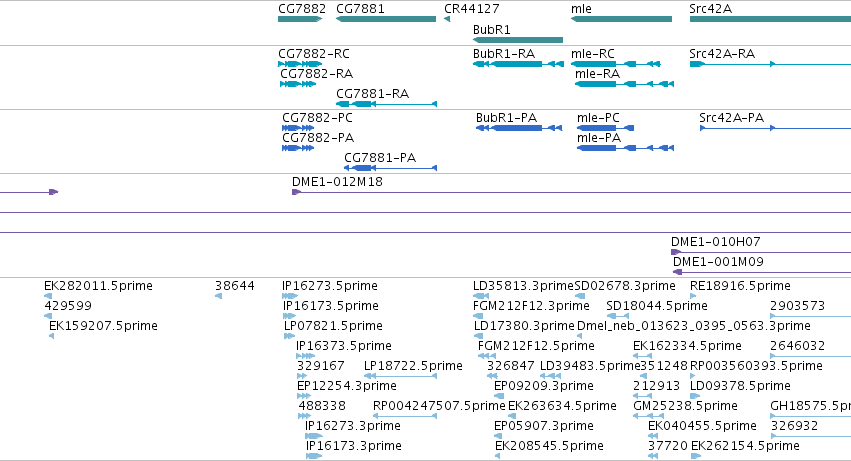This screenshot has width=851, height=461.
Task: Click the LP18722.5prime EST glyph
Action: (401, 376)
